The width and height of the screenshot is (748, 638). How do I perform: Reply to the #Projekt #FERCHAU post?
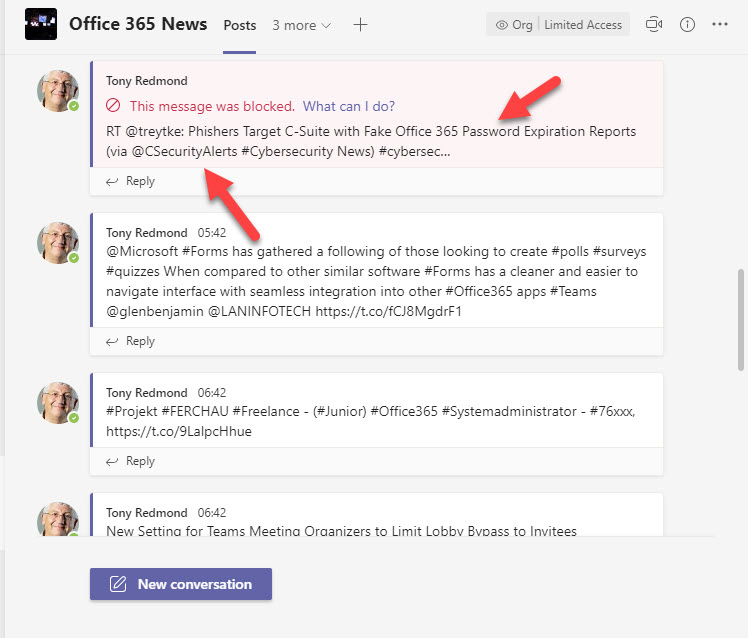[x=130, y=461]
